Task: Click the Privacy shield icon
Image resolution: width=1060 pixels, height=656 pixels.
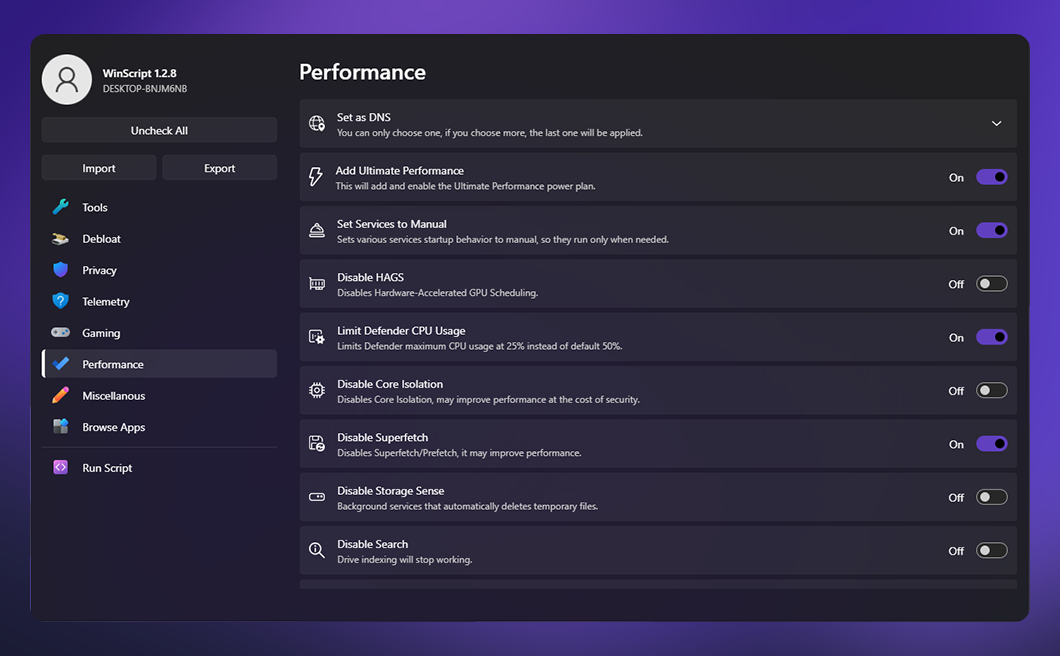Action: coord(61,270)
